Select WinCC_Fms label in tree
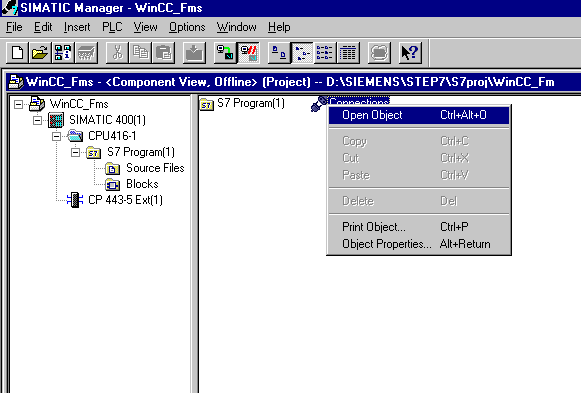This screenshot has width=581, height=393. (79, 104)
